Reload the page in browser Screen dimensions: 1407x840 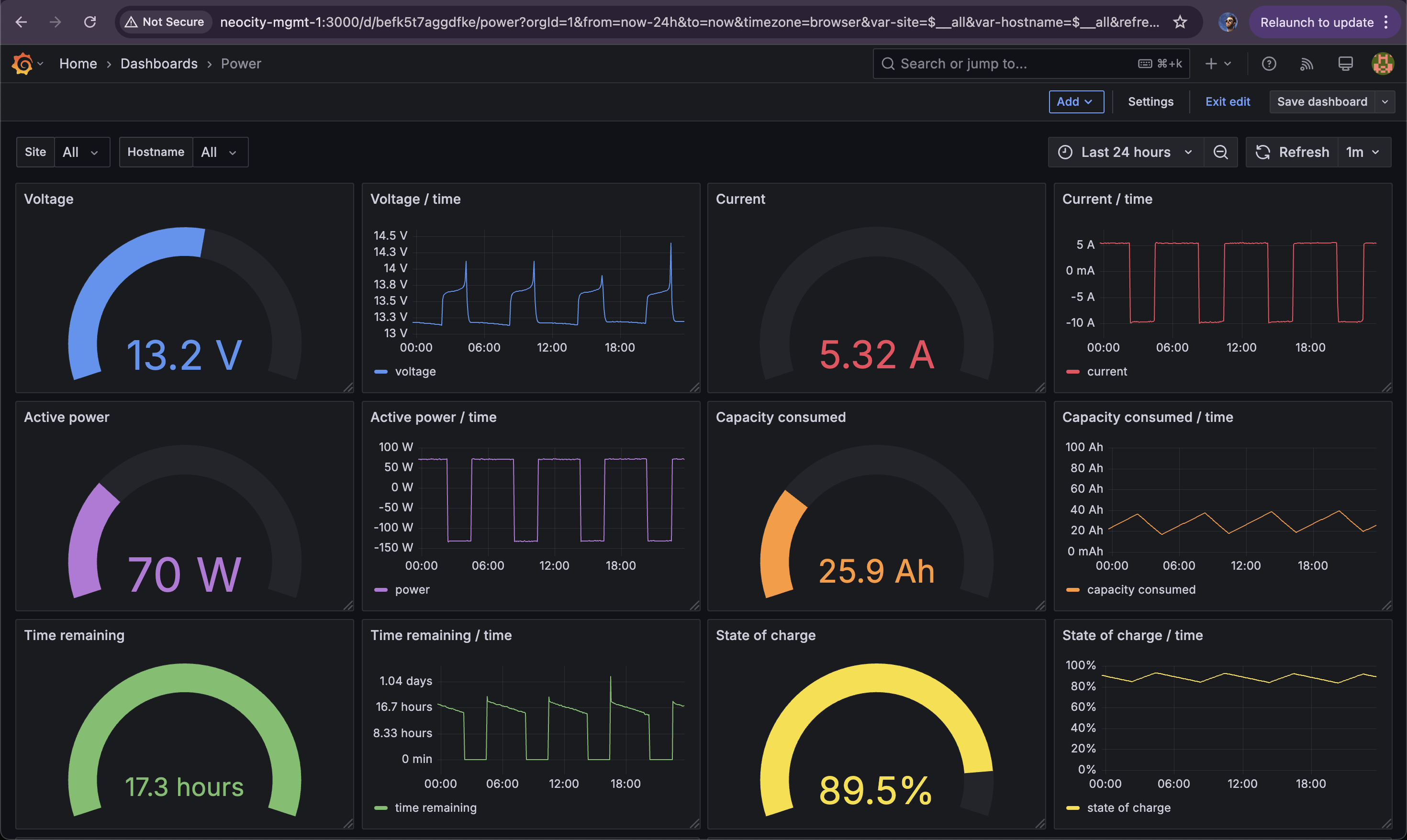pos(90,22)
